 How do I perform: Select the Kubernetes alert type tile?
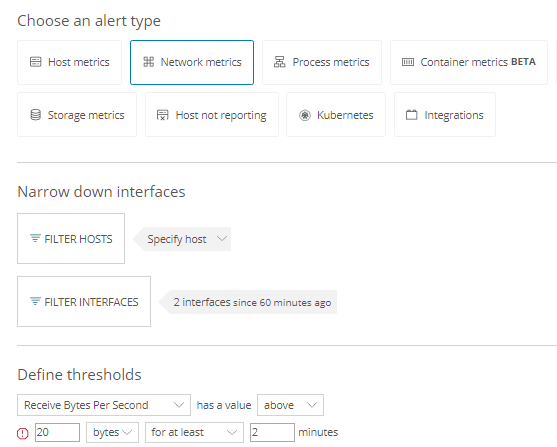pos(336,114)
